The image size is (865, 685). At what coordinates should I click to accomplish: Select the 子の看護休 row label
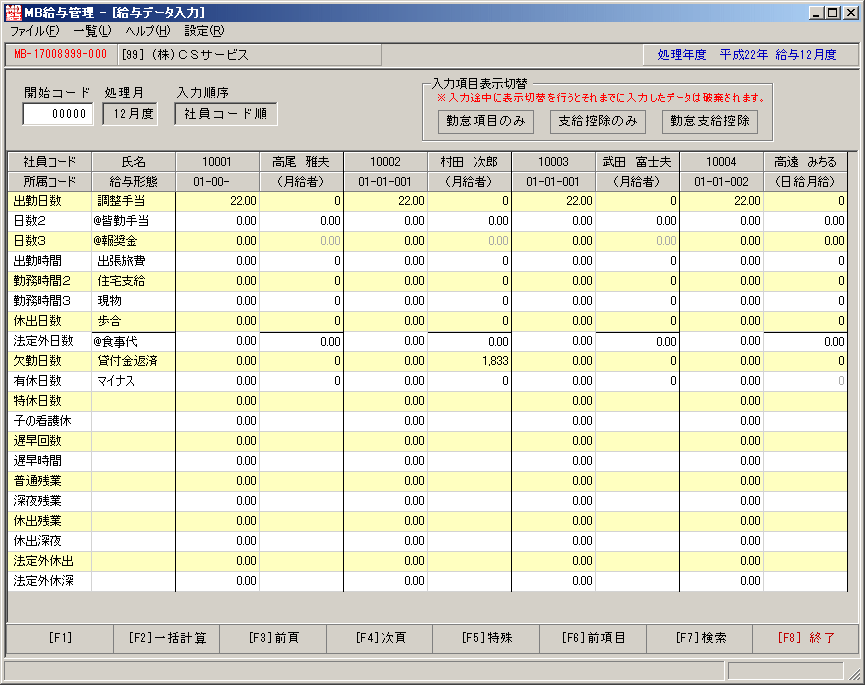pos(50,421)
